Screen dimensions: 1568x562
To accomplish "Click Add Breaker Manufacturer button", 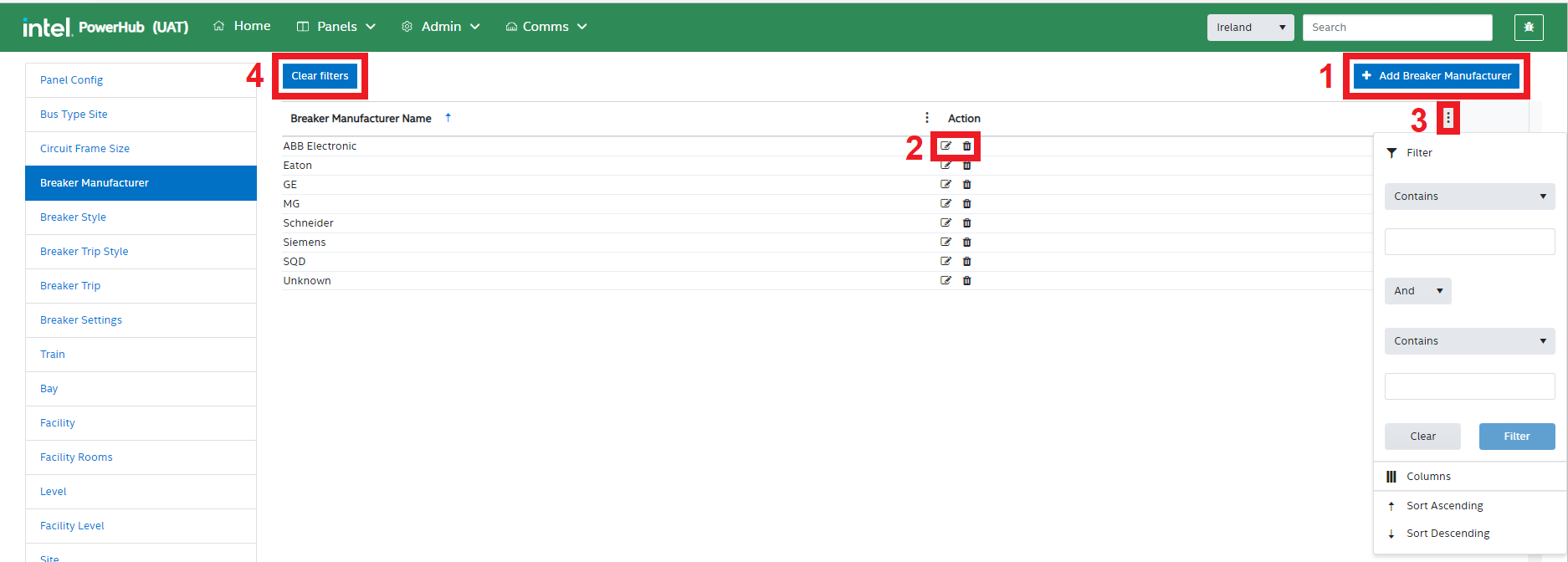I will pos(1436,76).
